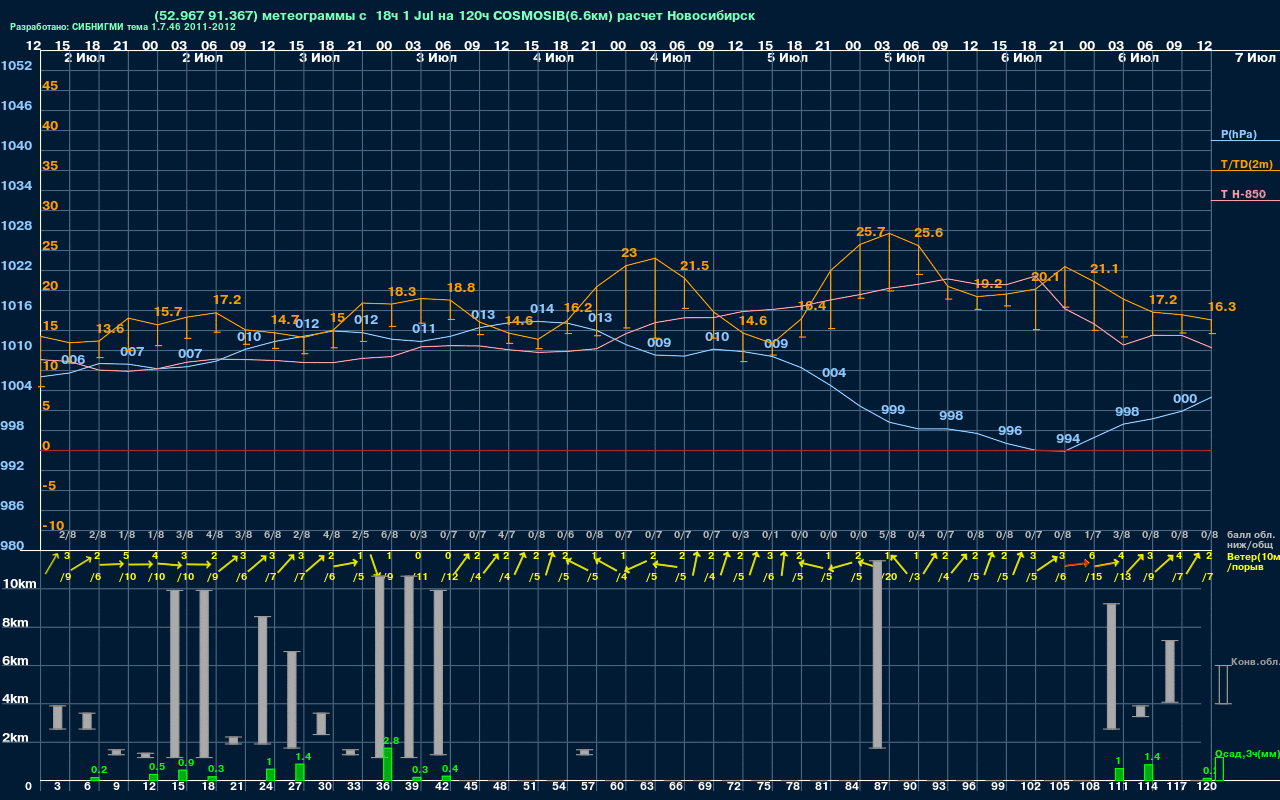Image resolution: width=1280 pixels, height=800 pixels.
Task: Click the 25.7 temperature peak label
Action: click(x=871, y=232)
